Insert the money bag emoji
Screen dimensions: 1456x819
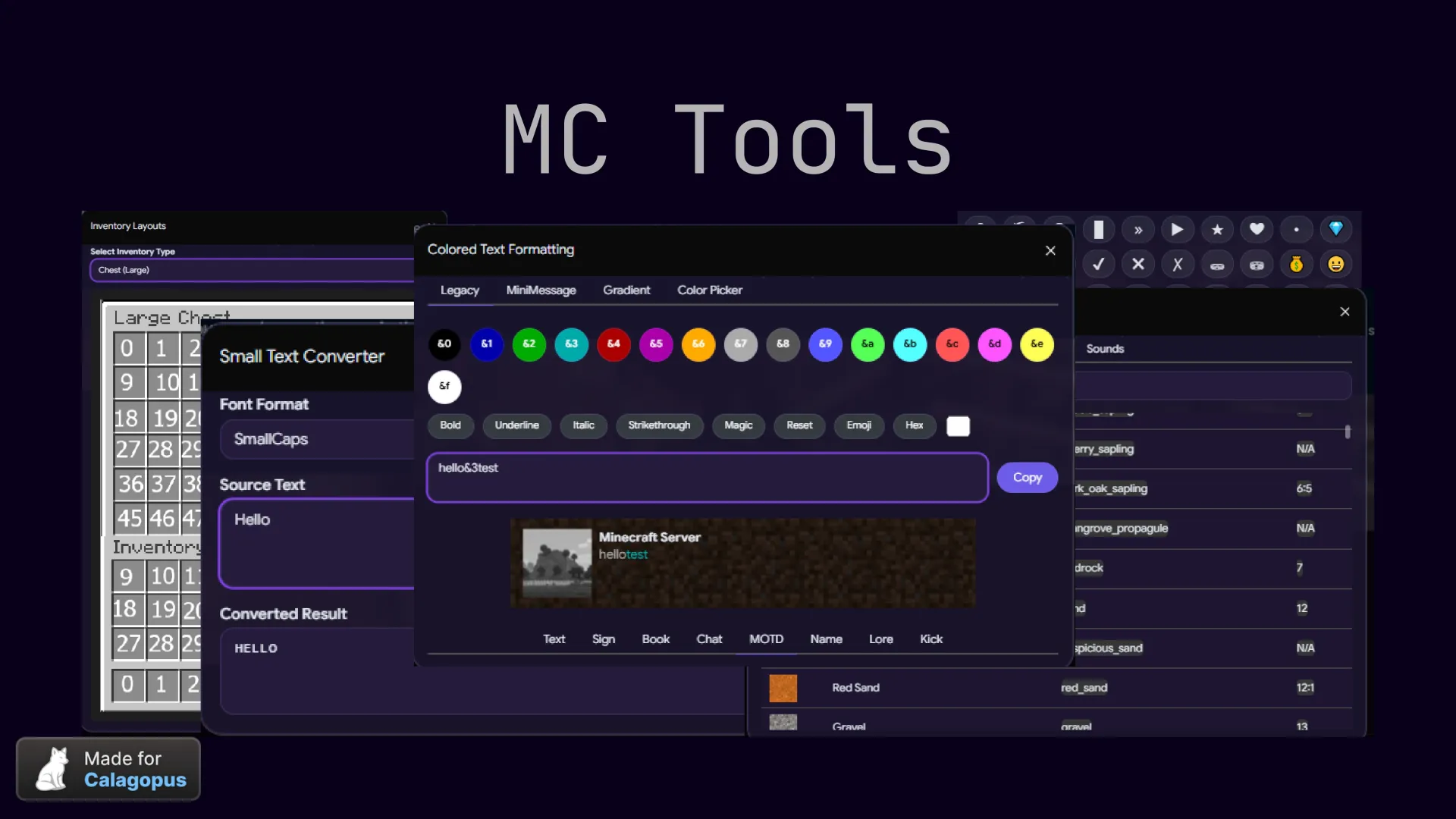click(1296, 265)
